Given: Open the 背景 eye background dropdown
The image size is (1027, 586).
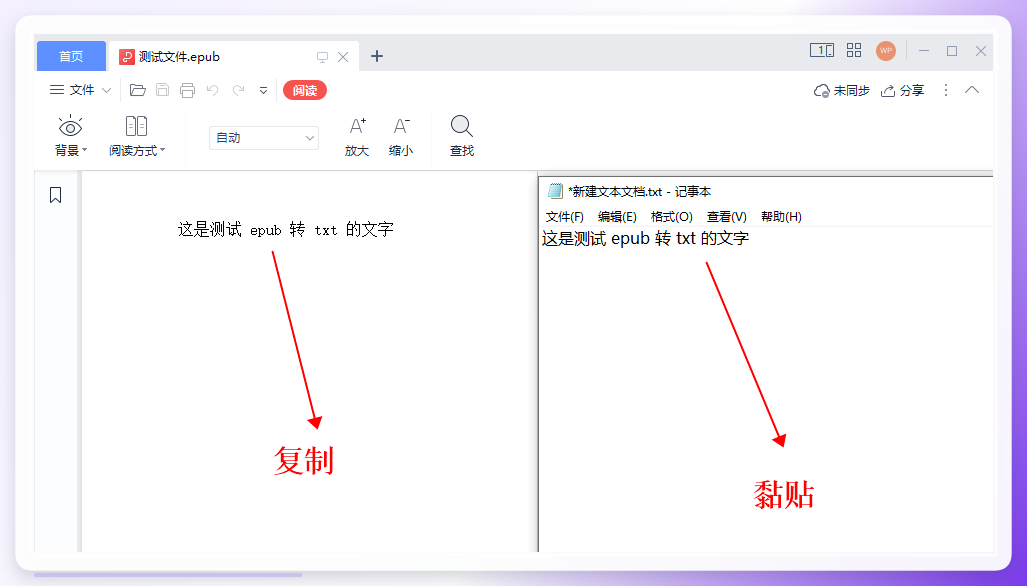Looking at the screenshot, I should pyautogui.click(x=70, y=136).
